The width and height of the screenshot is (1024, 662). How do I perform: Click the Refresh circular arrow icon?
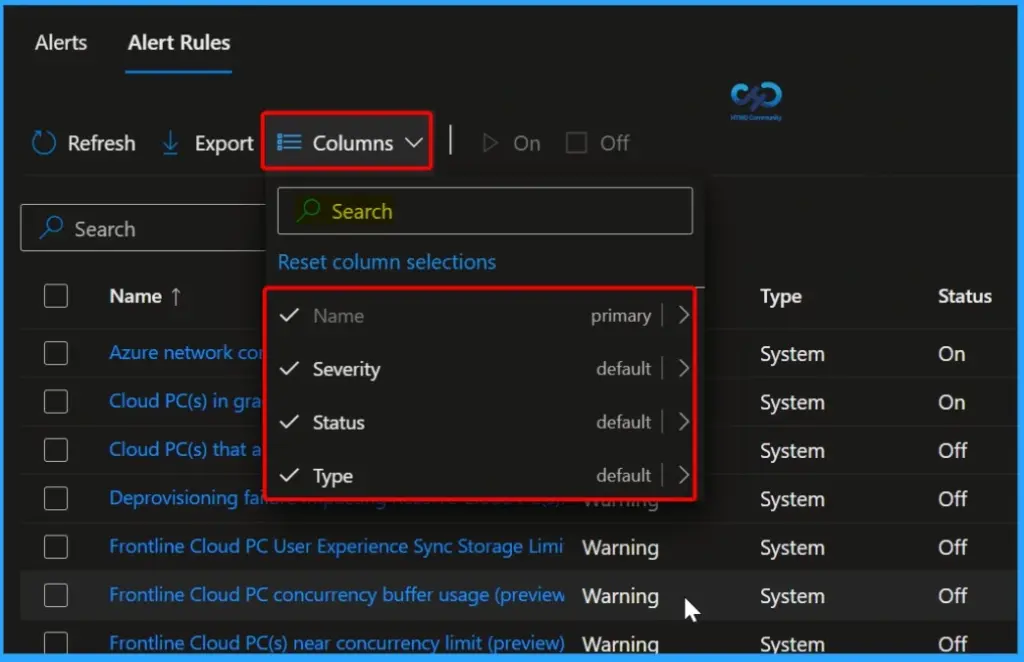point(44,143)
